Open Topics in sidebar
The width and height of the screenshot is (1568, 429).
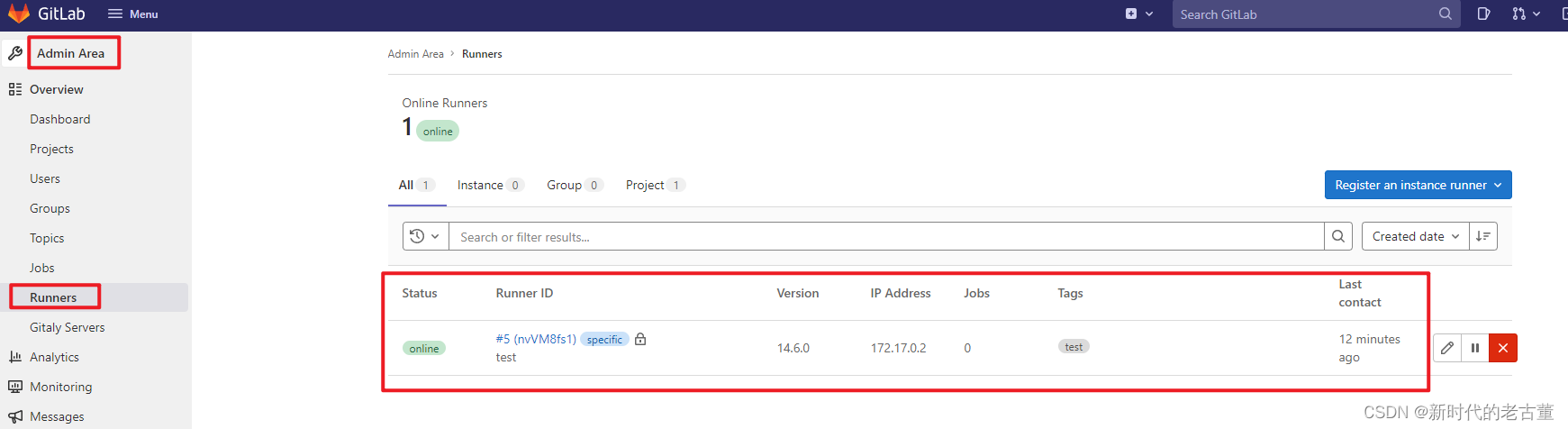[x=47, y=238]
